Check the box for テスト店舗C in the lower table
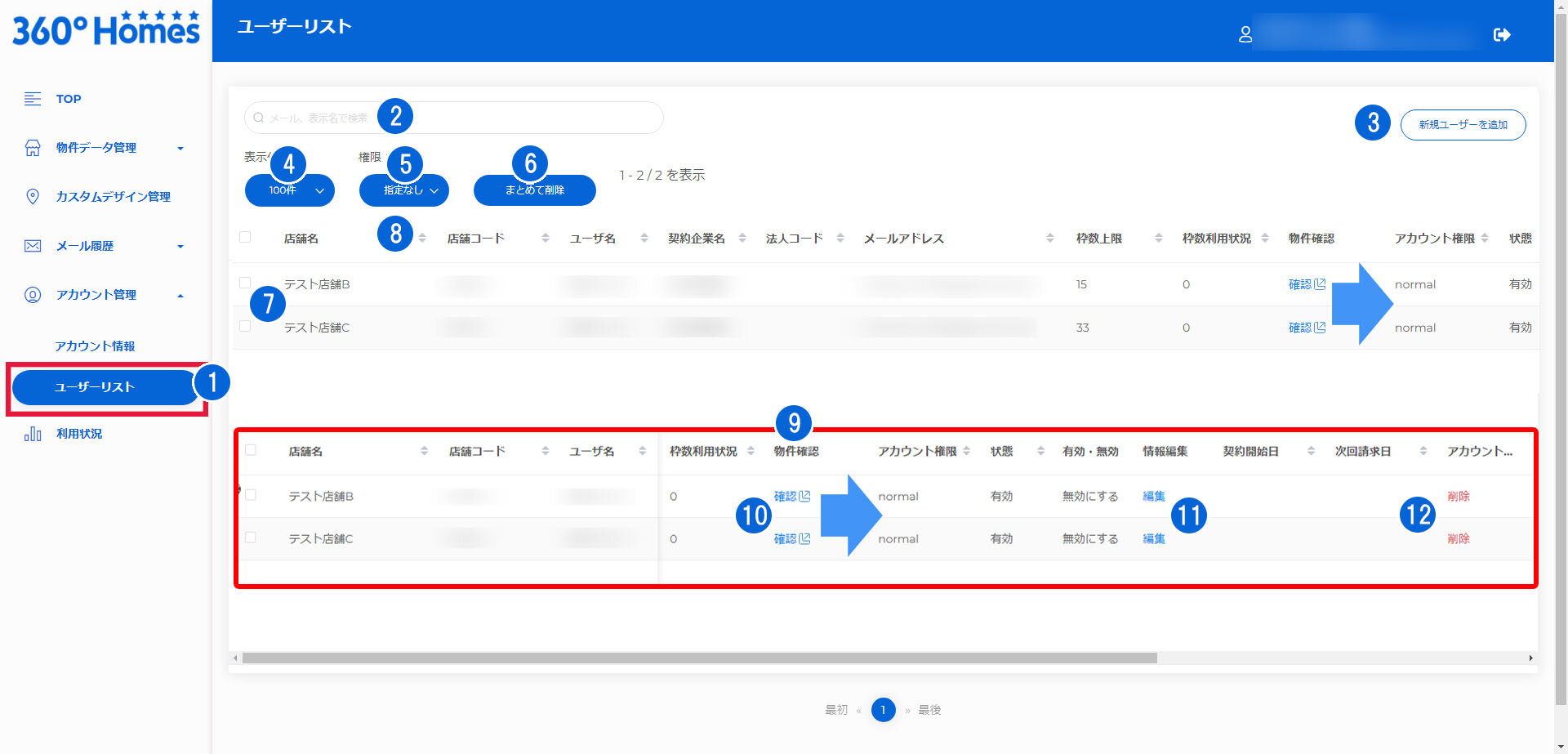Screen dimensions: 1568x754 point(251,538)
